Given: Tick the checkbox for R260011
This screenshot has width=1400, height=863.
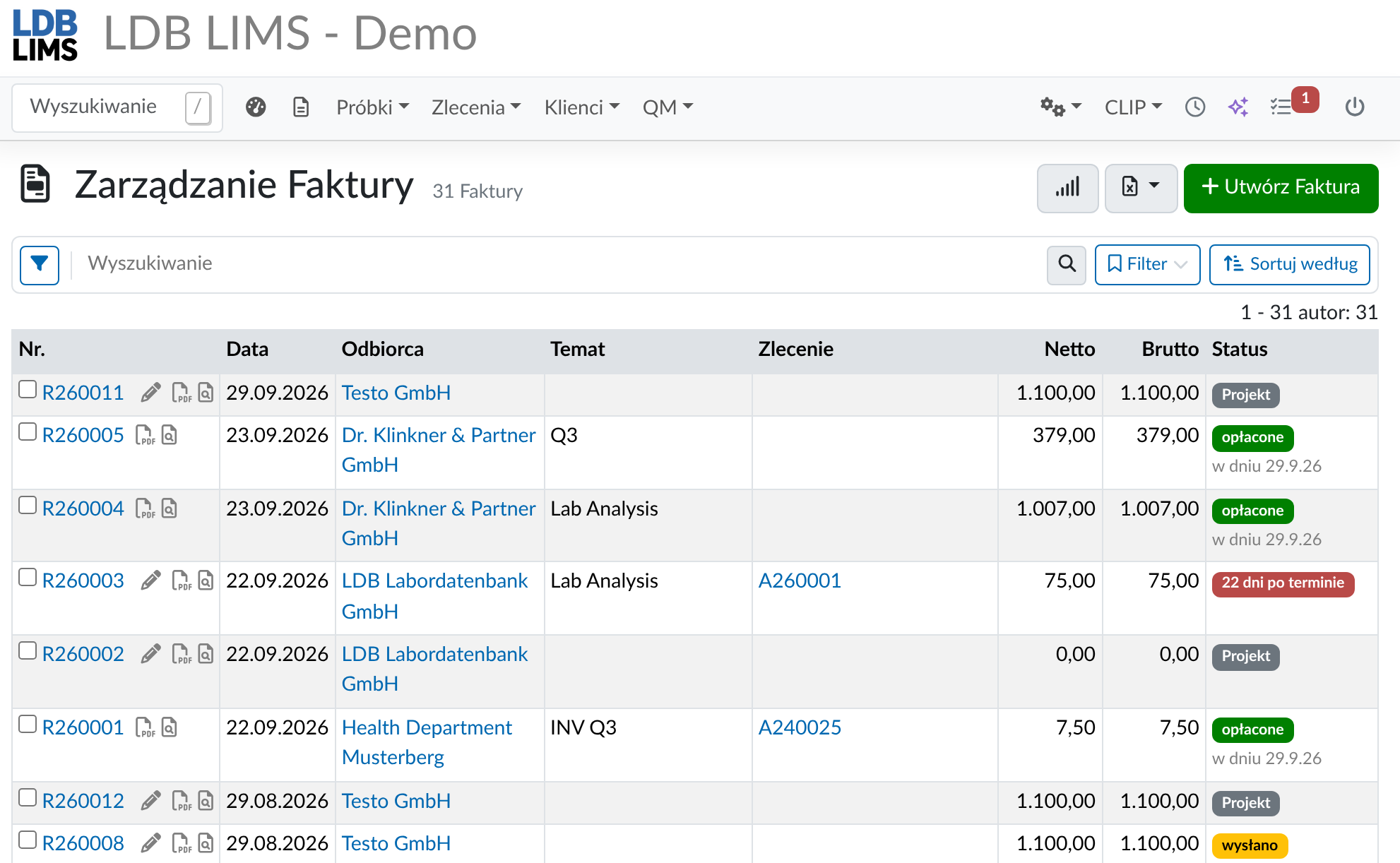Looking at the screenshot, I should pos(28,390).
